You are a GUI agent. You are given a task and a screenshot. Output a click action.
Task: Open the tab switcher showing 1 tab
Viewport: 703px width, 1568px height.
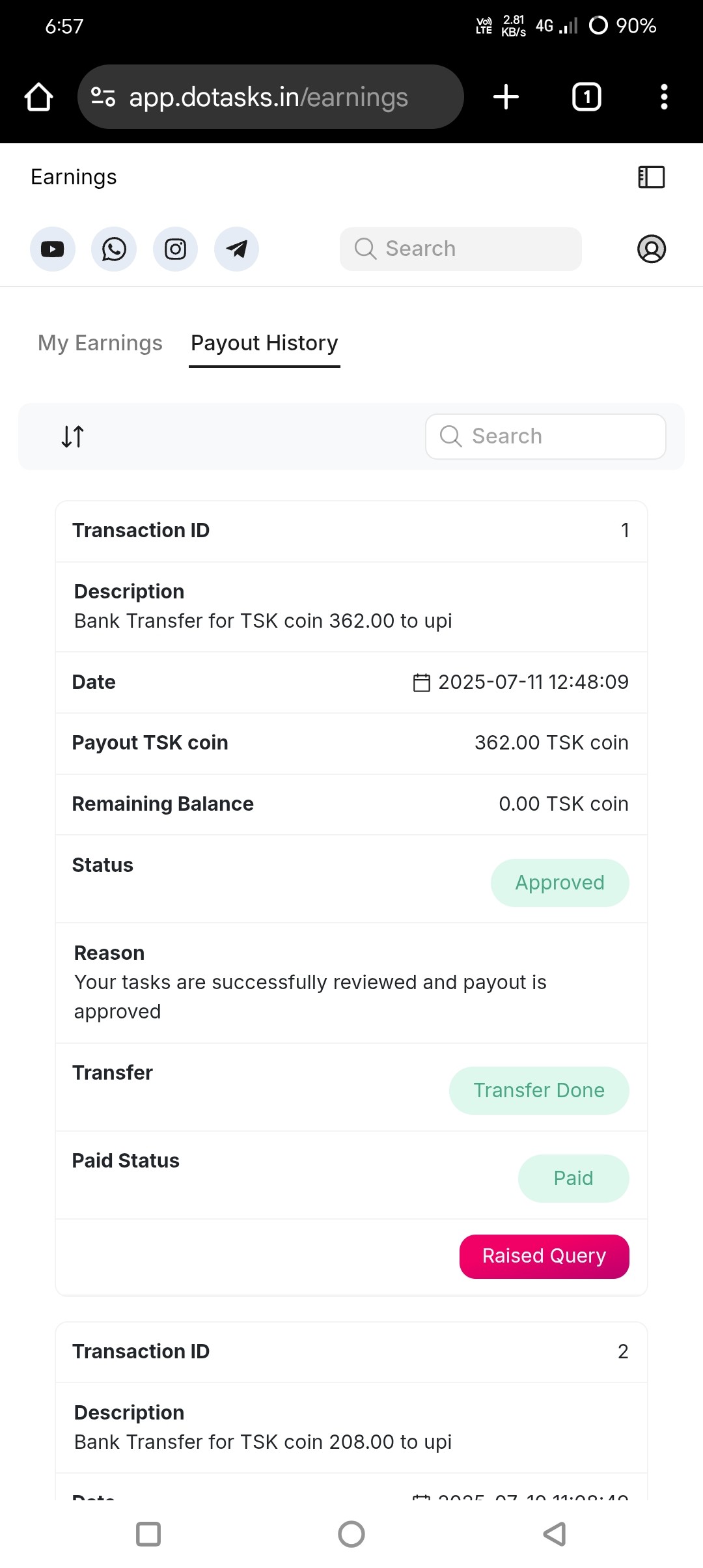[x=586, y=97]
